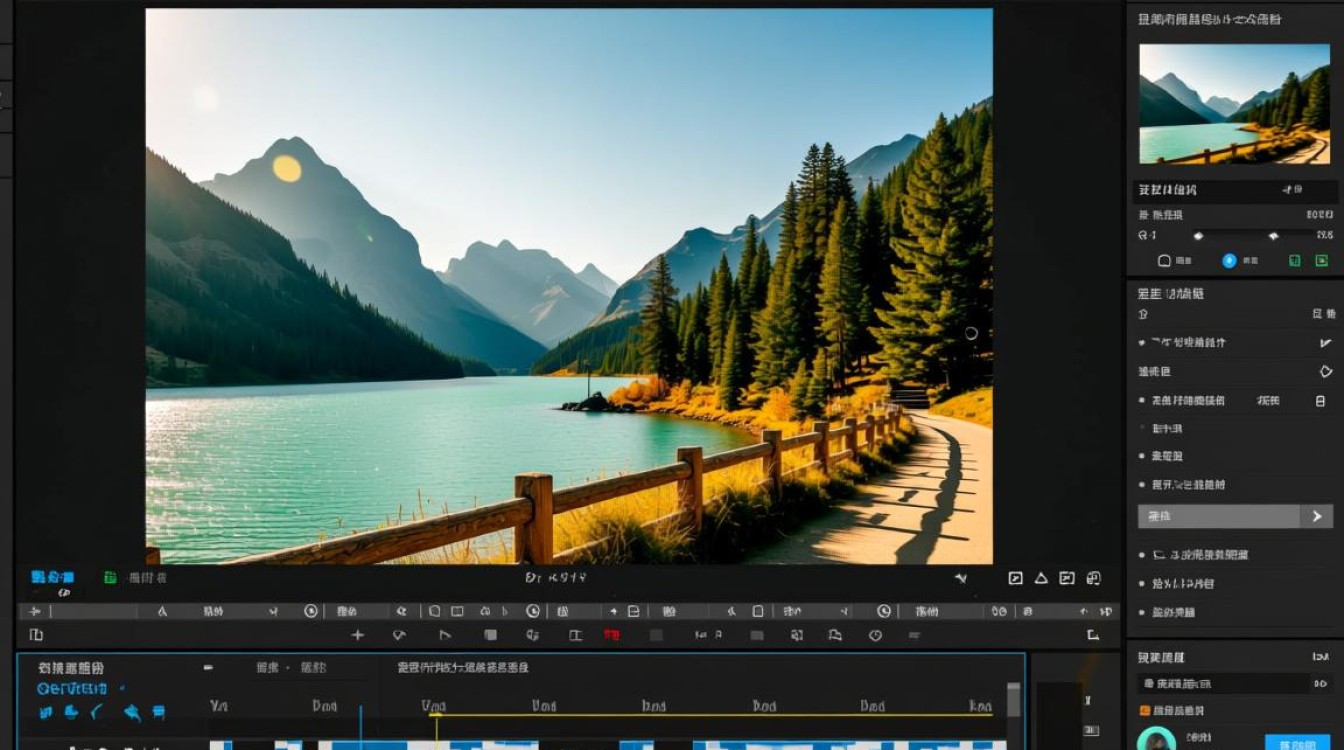Expand the first clock-icon dropdown in the upper toolbar row
The width and height of the screenshot is (1344, 750).
[311, 611]
